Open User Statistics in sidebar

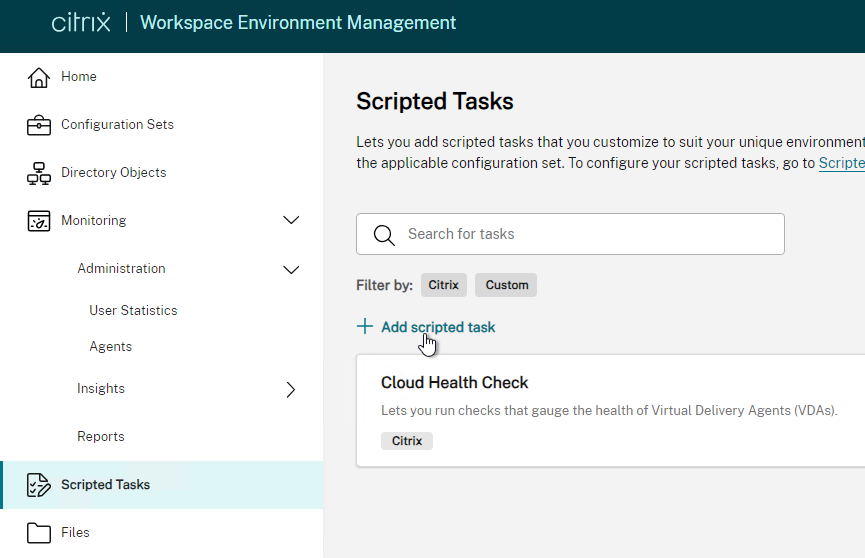[x=133, y=310]
